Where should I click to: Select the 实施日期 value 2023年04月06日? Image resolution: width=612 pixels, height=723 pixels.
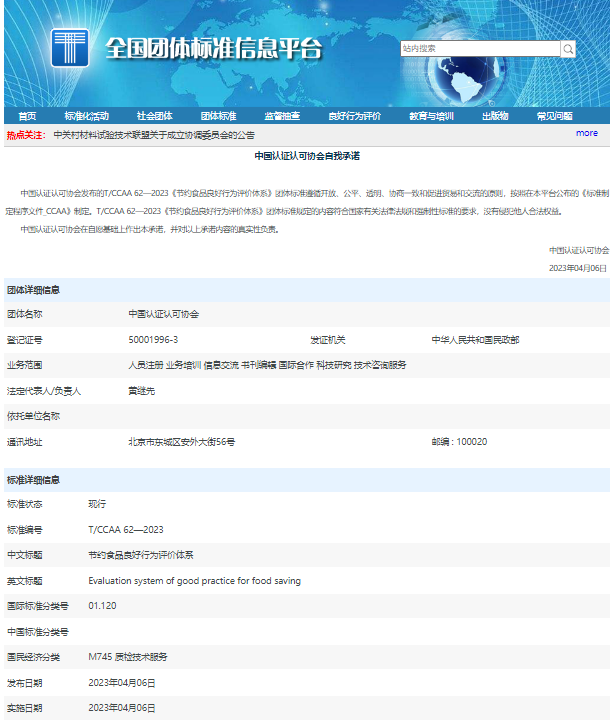[122, 708]
